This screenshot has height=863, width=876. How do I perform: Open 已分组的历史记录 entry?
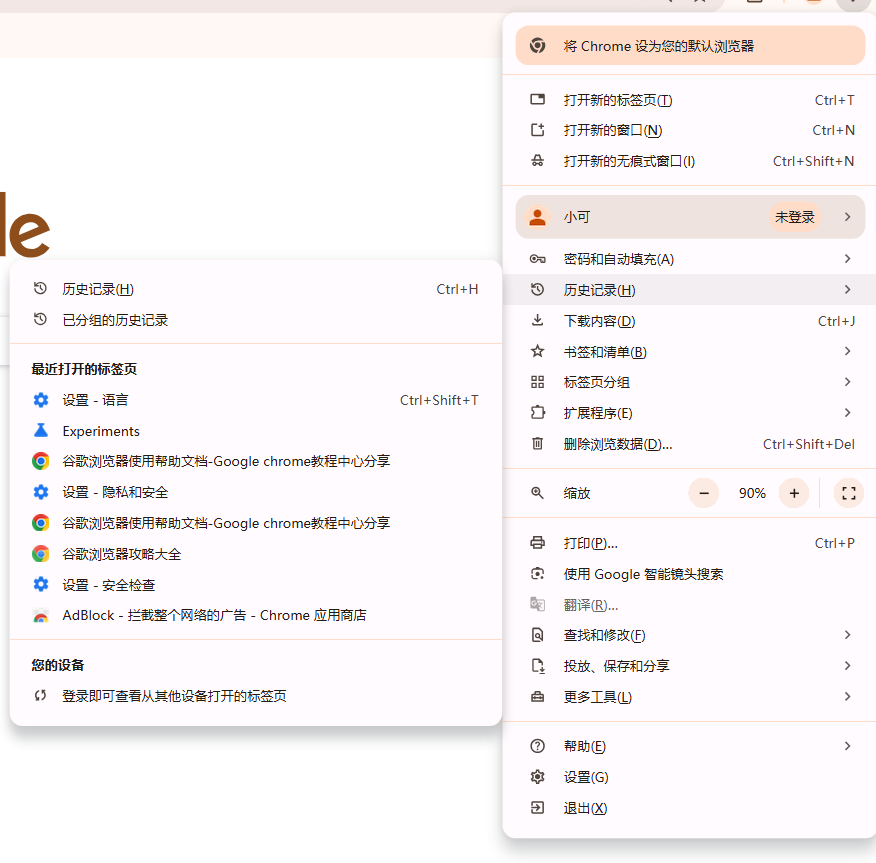click(256, 320)
